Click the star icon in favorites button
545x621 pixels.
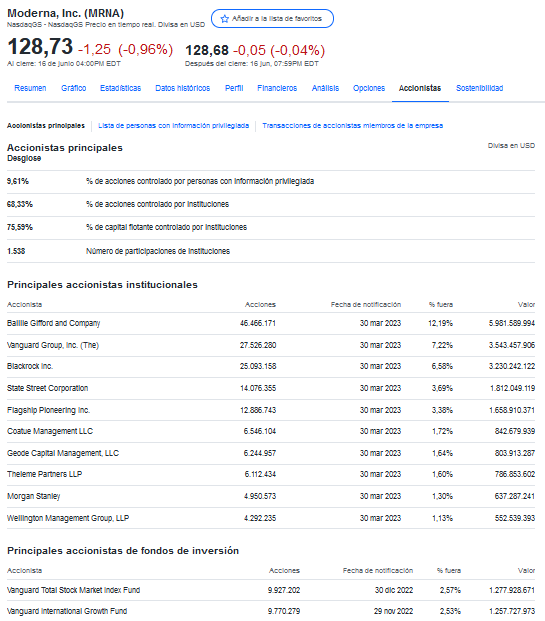[x=225, y=19]
